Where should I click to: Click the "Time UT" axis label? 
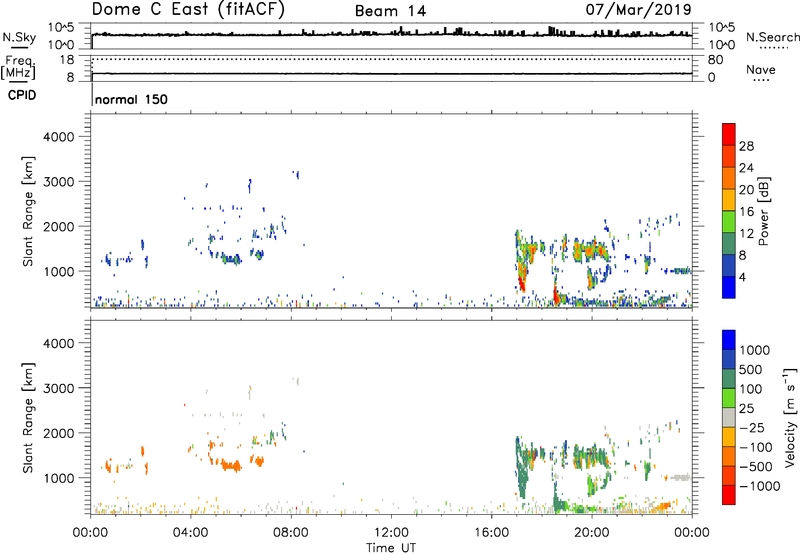(x=391, y=548)
